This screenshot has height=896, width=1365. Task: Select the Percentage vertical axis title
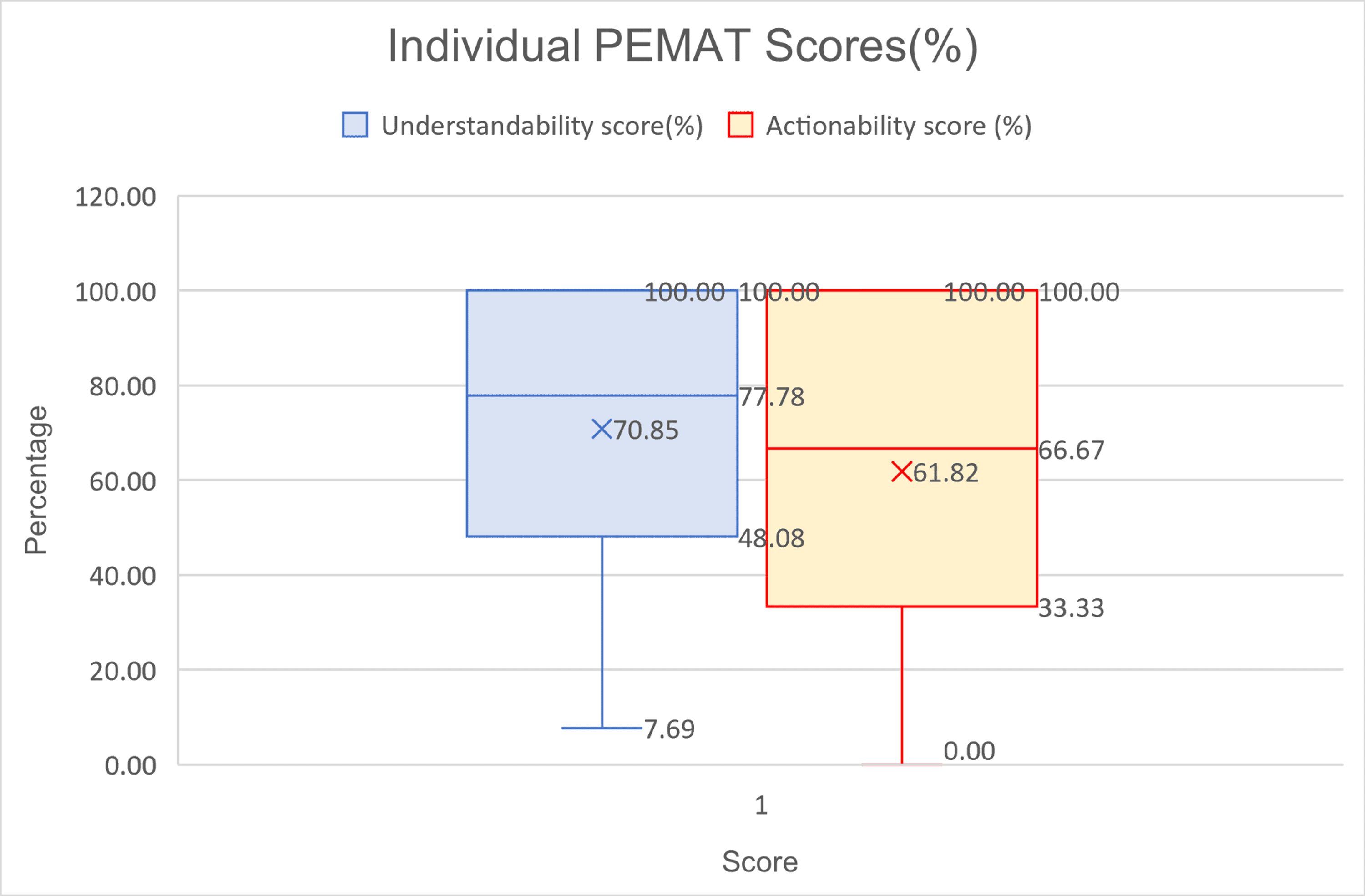(x=36, y=480)
